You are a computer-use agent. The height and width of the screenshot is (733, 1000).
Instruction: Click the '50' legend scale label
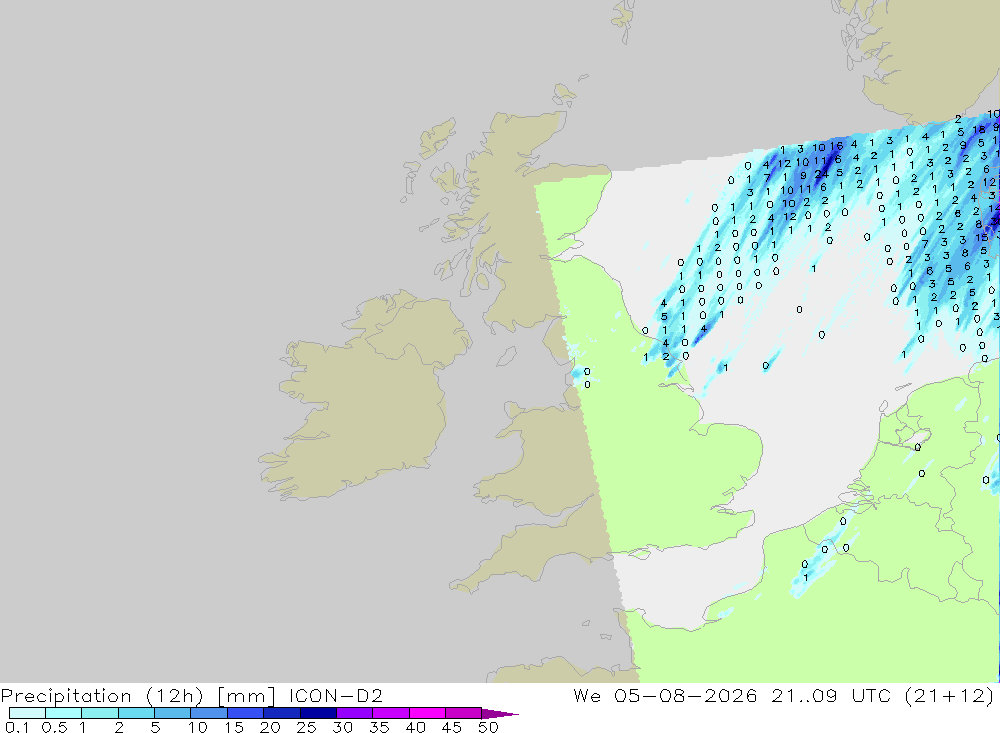(488, 727)
